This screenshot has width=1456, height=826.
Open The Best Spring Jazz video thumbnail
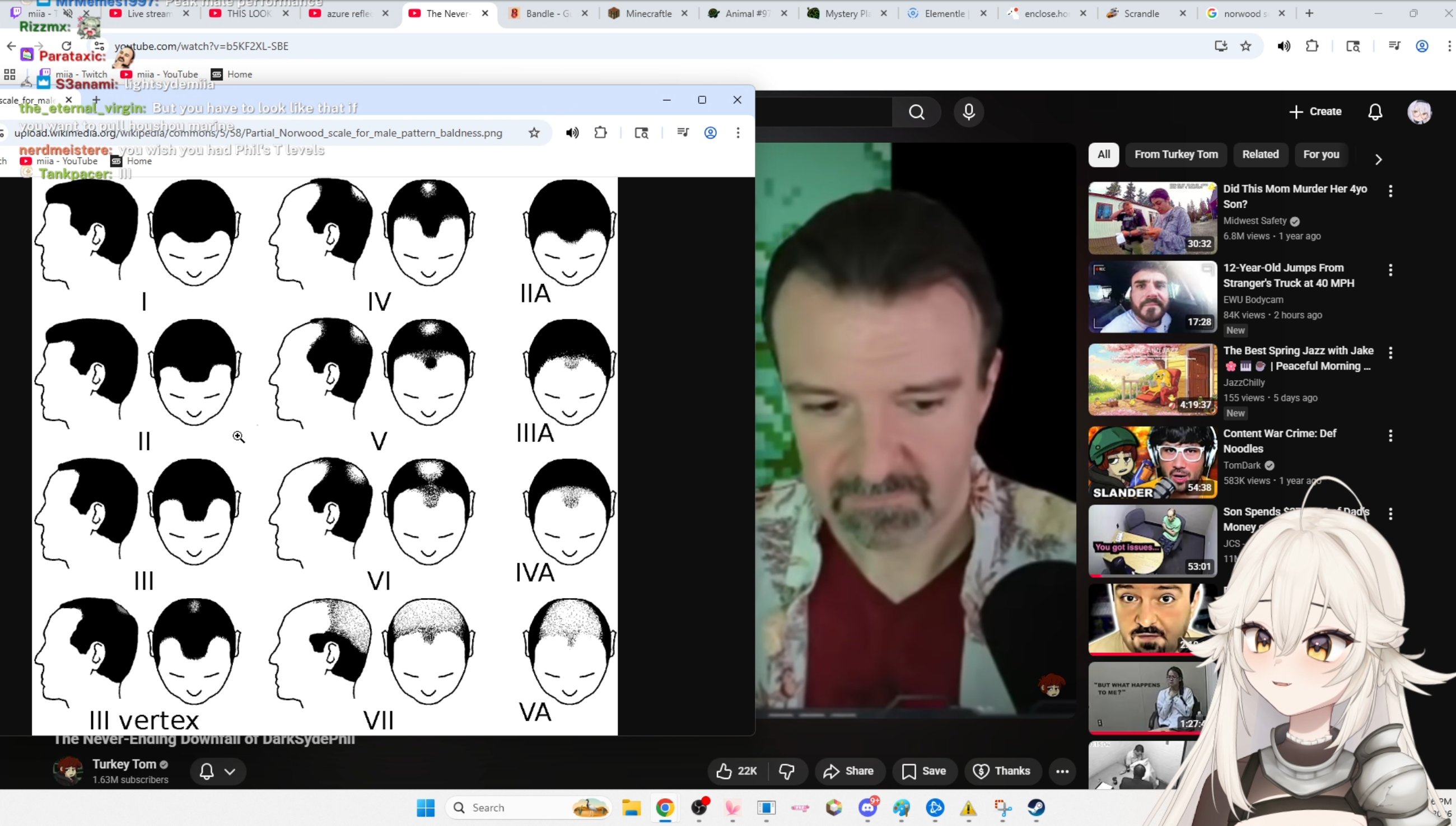(x=1152, y=380)
